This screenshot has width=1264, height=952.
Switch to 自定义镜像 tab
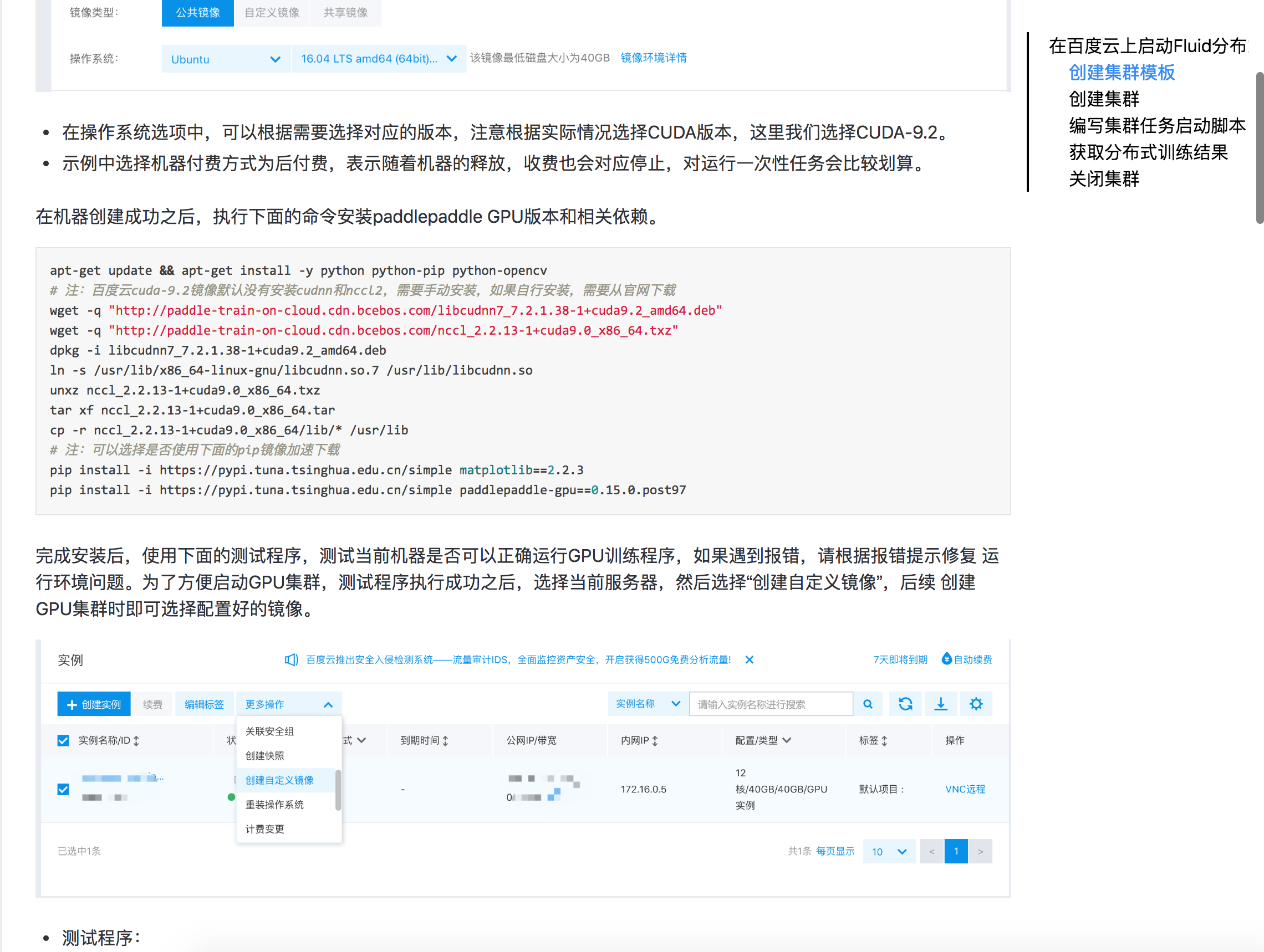click(272, 13)
